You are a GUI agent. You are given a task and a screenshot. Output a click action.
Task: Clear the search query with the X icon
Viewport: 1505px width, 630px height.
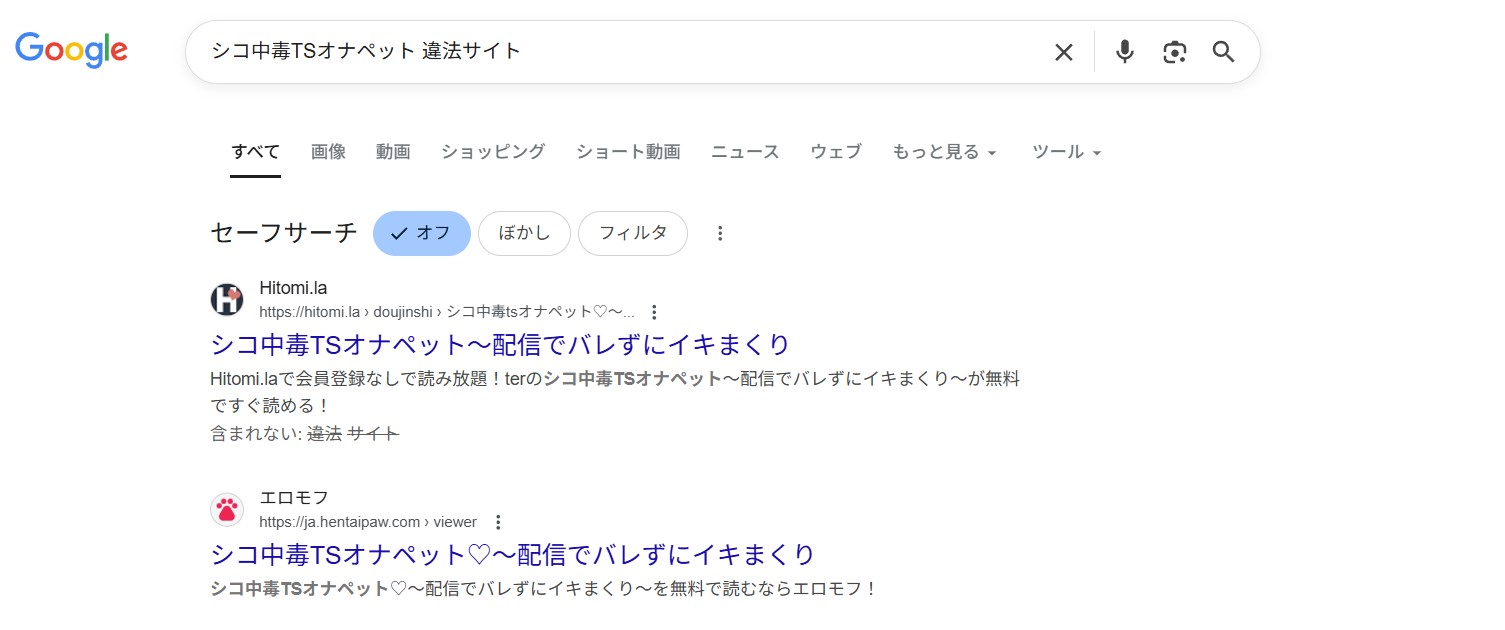click(x=1063, y=51)
